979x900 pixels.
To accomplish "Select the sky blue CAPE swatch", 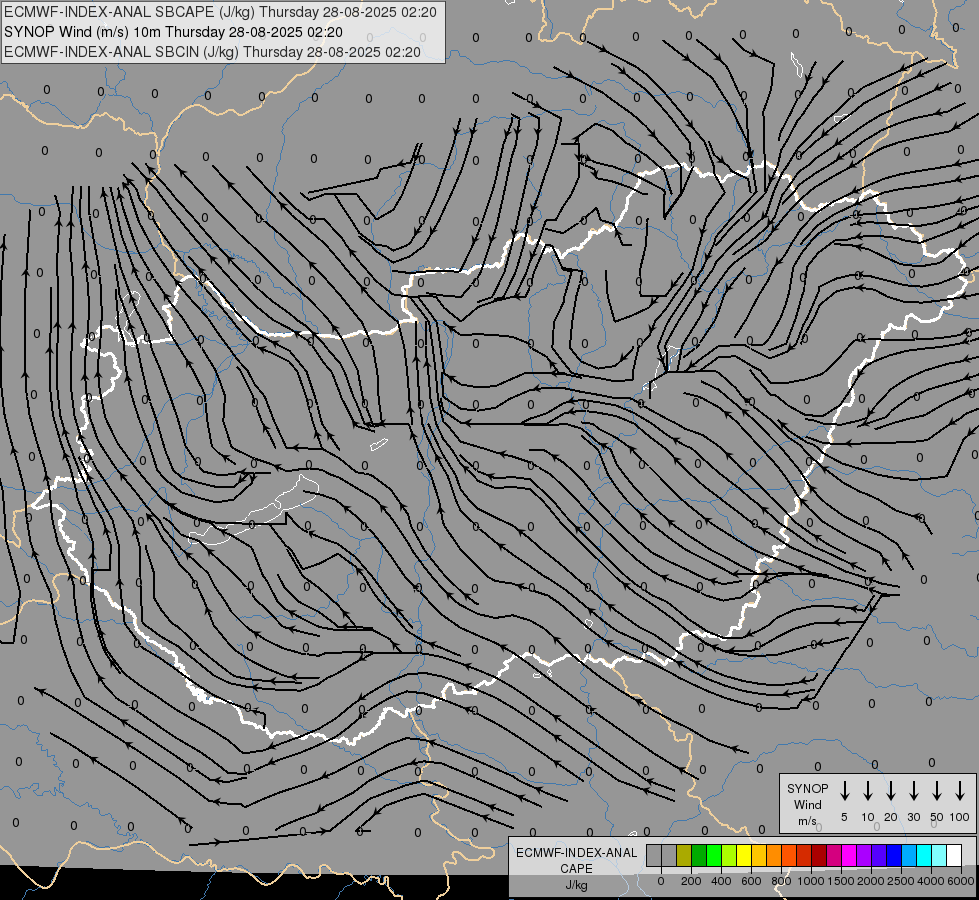I will tap(908, 855).
